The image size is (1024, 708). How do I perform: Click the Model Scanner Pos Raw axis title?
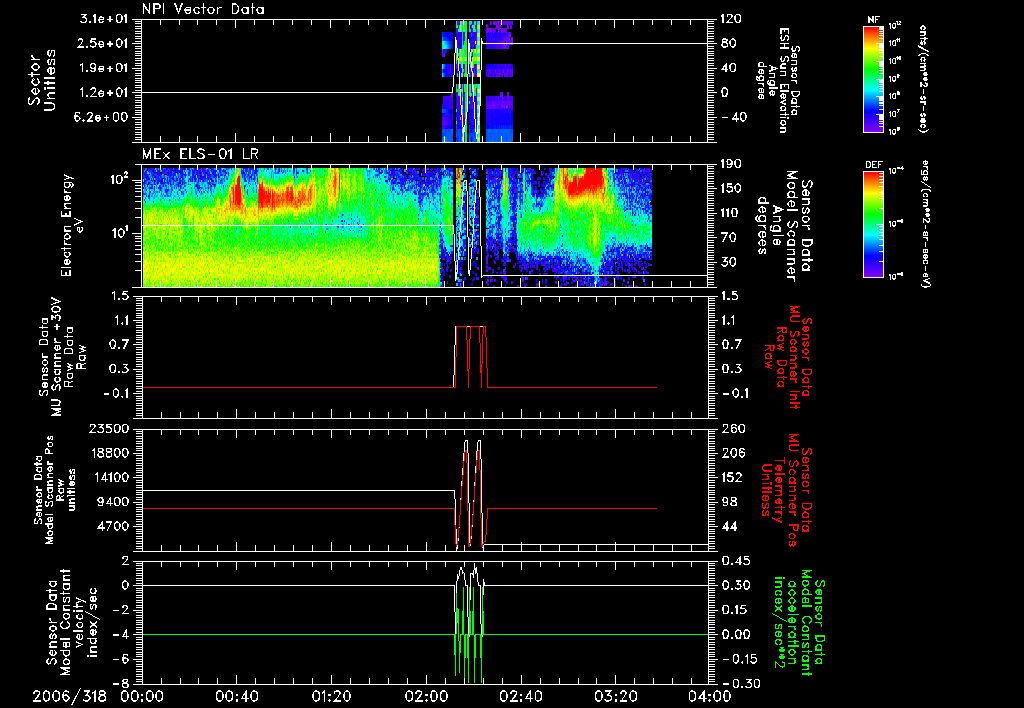coord(55,490)
